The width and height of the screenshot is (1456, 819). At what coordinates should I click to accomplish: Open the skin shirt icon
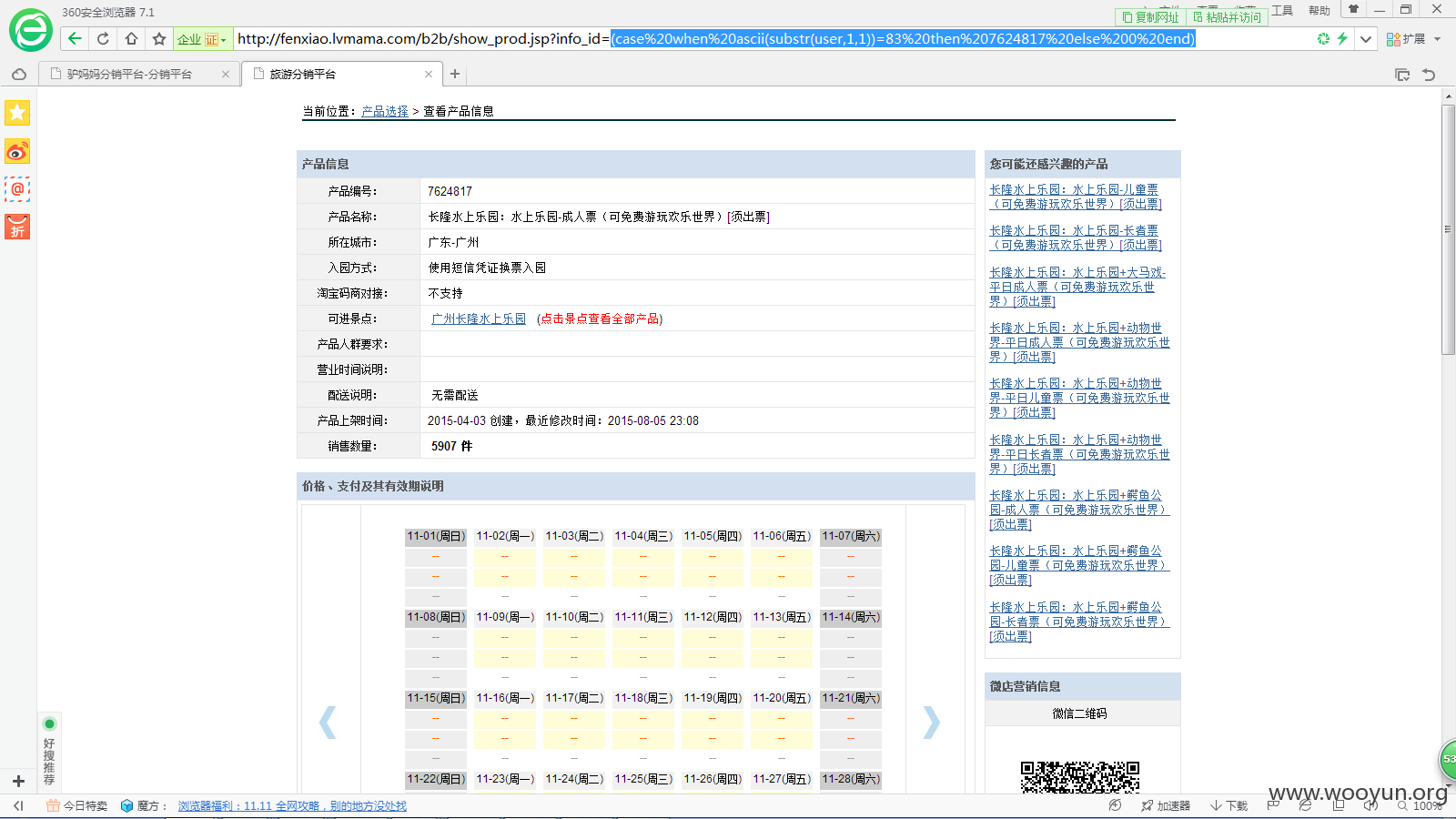1353,10
